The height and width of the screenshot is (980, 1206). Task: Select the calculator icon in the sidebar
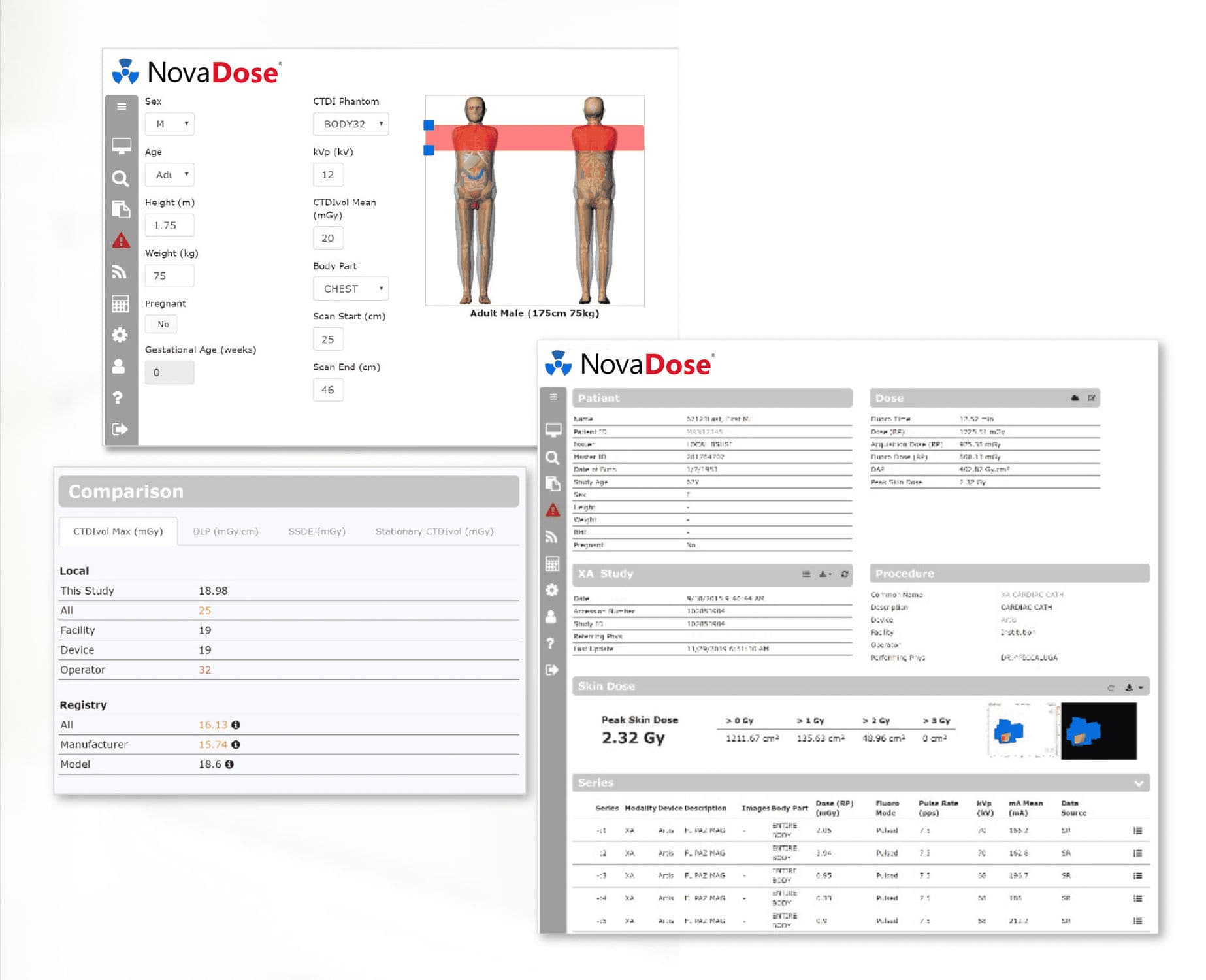pos(120,303)
